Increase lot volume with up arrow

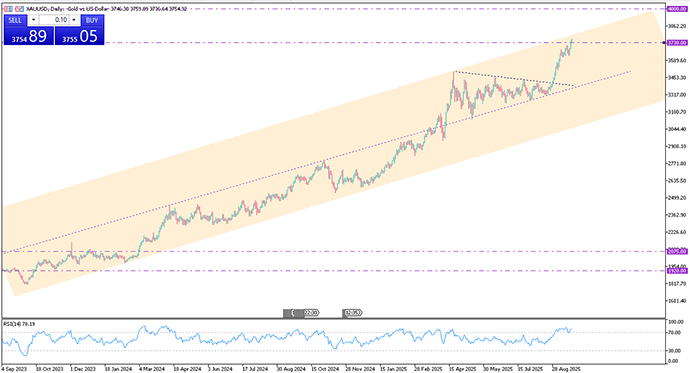[74, 20]
